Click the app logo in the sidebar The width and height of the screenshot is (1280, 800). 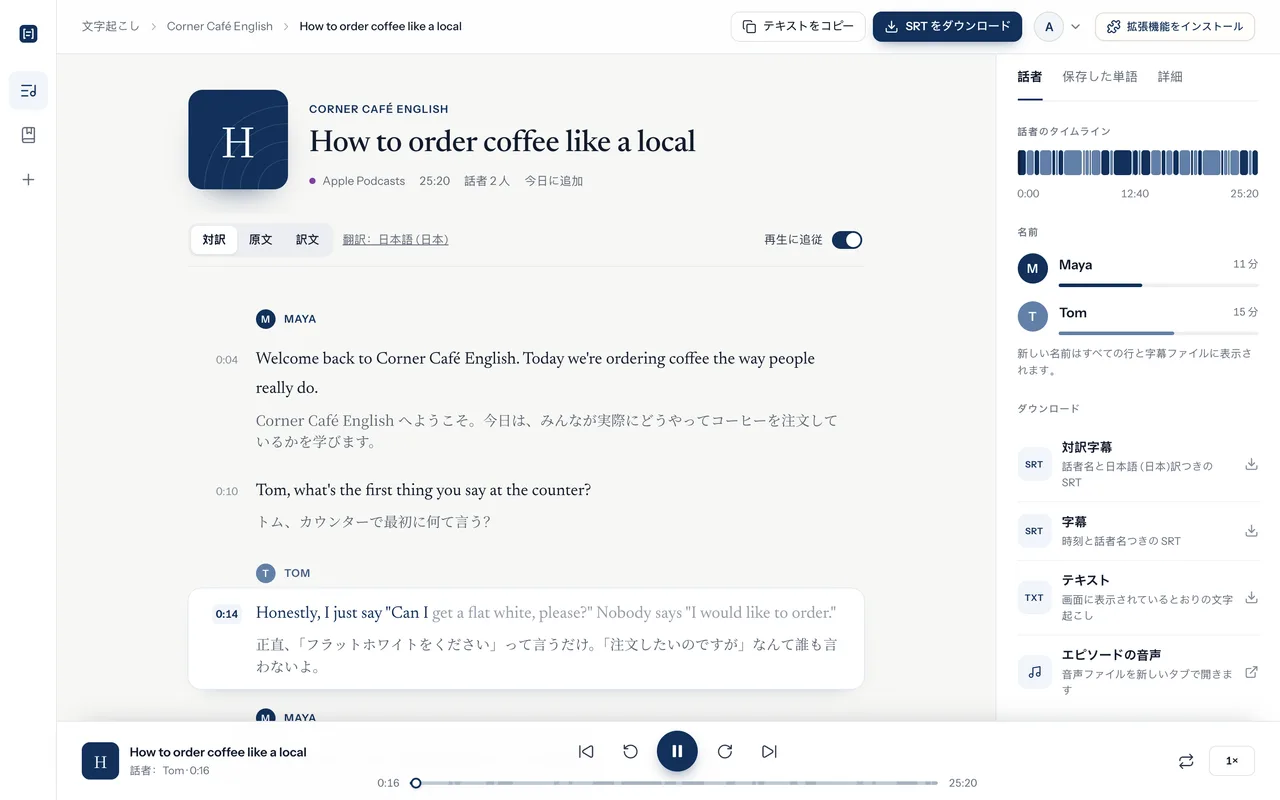(x=28, y=34)
